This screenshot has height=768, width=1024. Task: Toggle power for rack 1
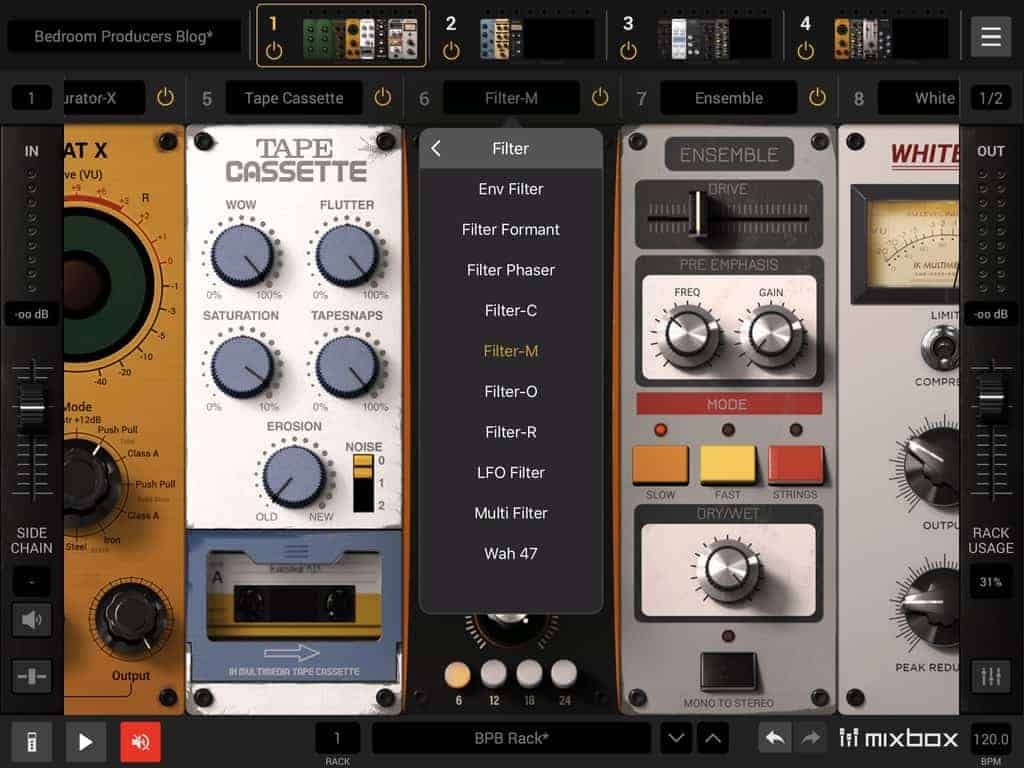(274, 50)
